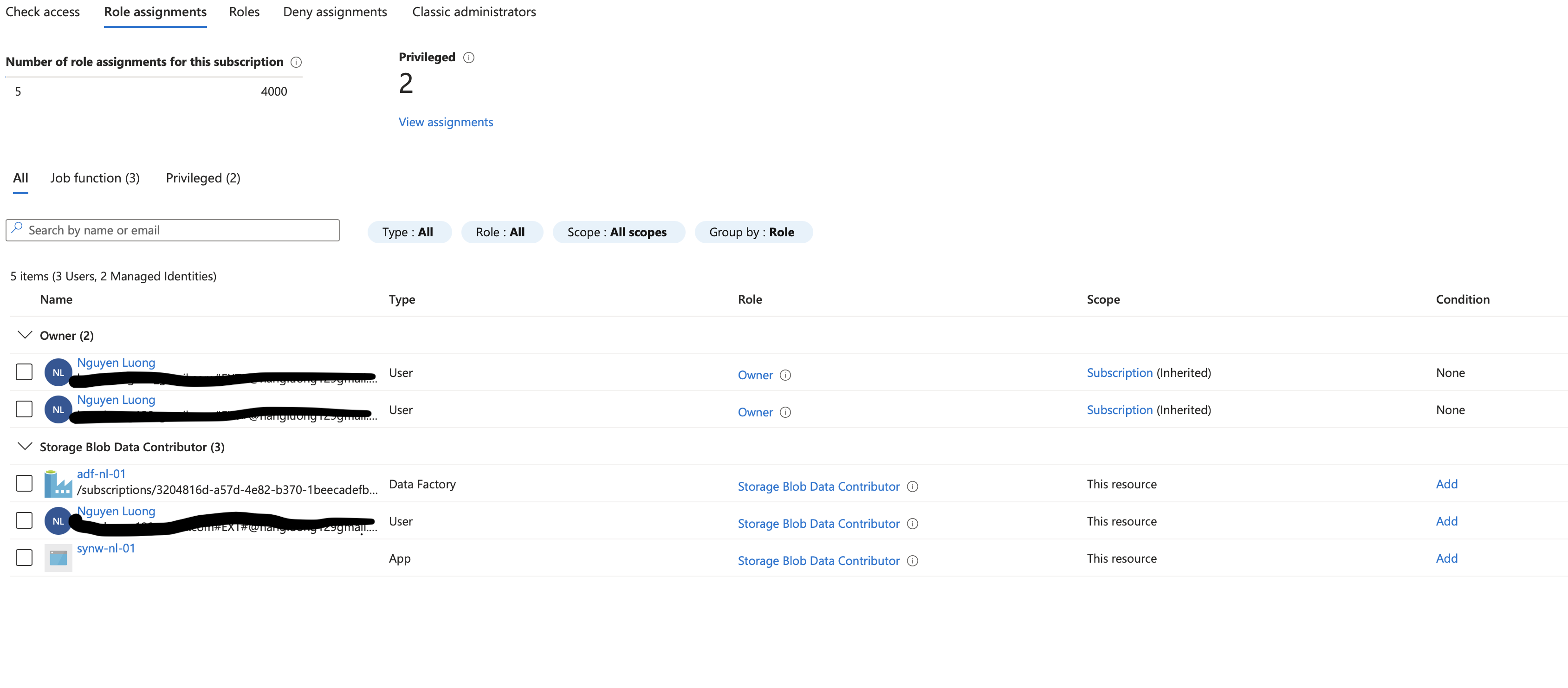The width and height of the screenshot is (1568, 688).
Task: Click info icon in the adf-nl-01 role row
Action: click(912, 487)
